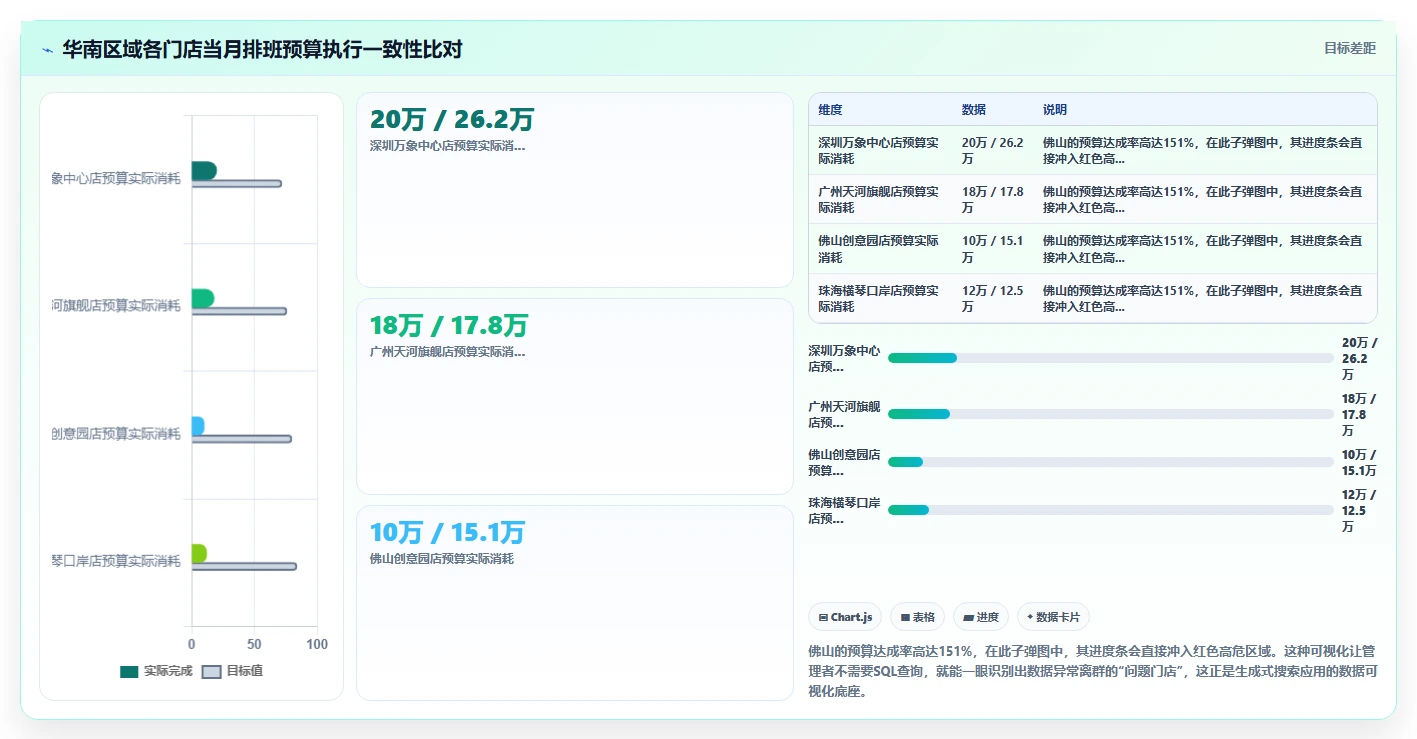Click the table data cell 18万 / 17.8万
The width and height of the screenshot is (1417, 739).
[x=993, y=199]
